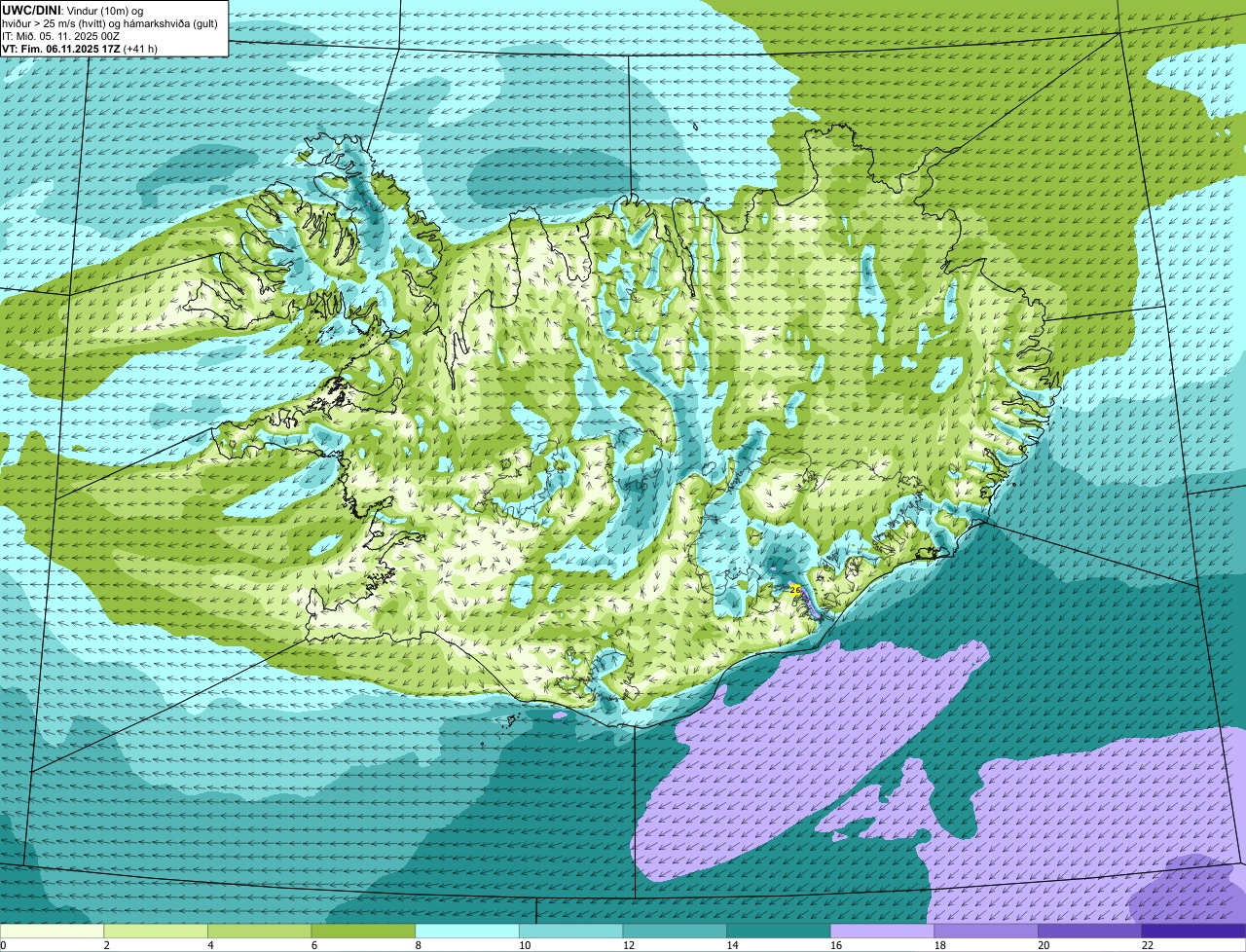Image resolution: width=1246 pixels, height=952 pixels.
Task: Click the "8" label on the wind scale
Action: click(x=418, y=945)
